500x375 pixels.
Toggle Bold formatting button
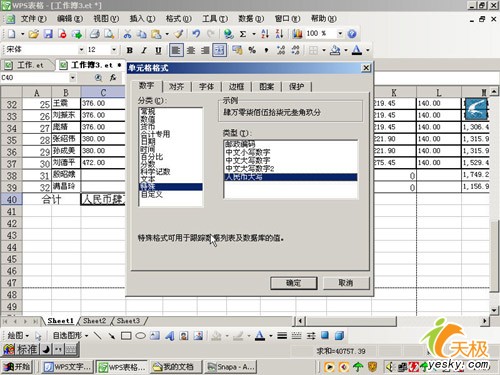click(130, 50)
